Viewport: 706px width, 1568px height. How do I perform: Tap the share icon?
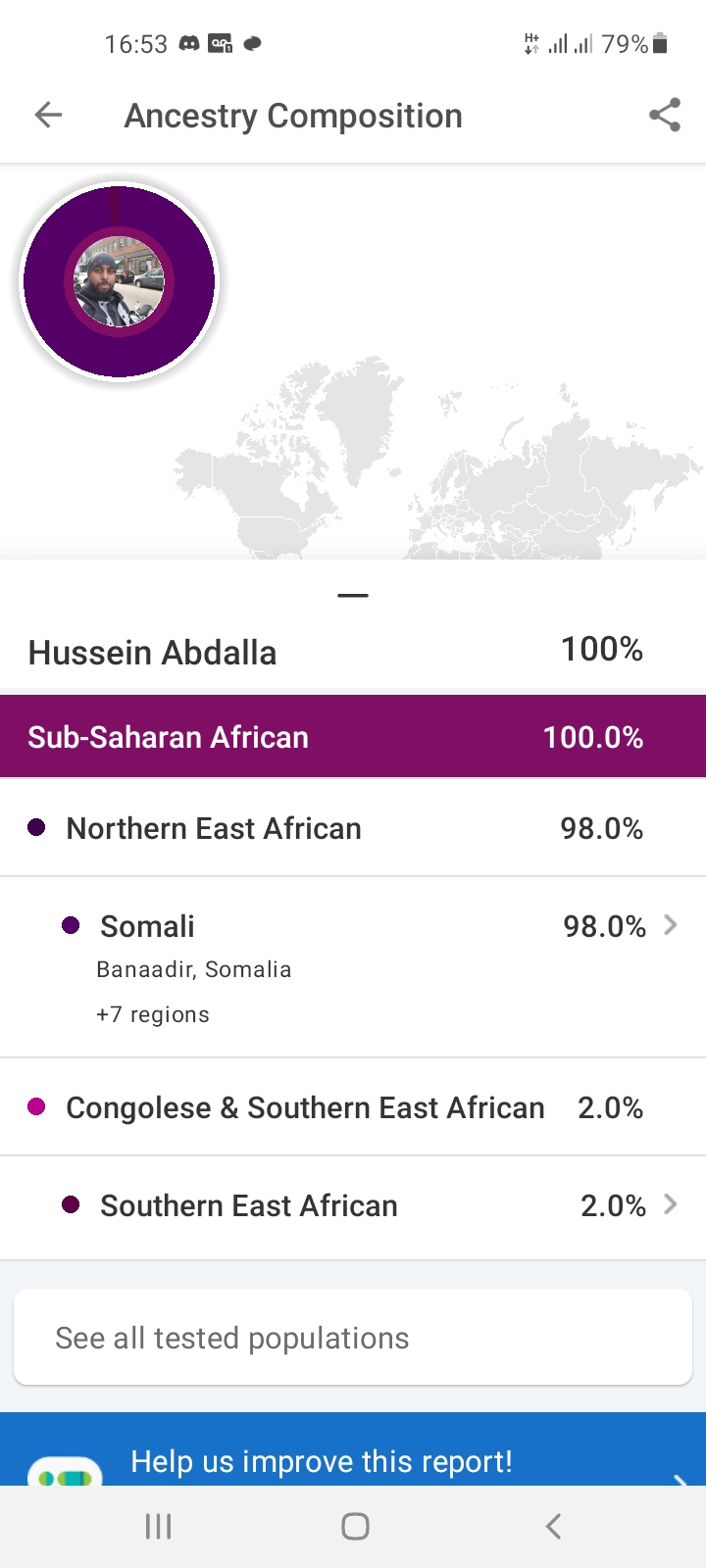coord(664,116)
